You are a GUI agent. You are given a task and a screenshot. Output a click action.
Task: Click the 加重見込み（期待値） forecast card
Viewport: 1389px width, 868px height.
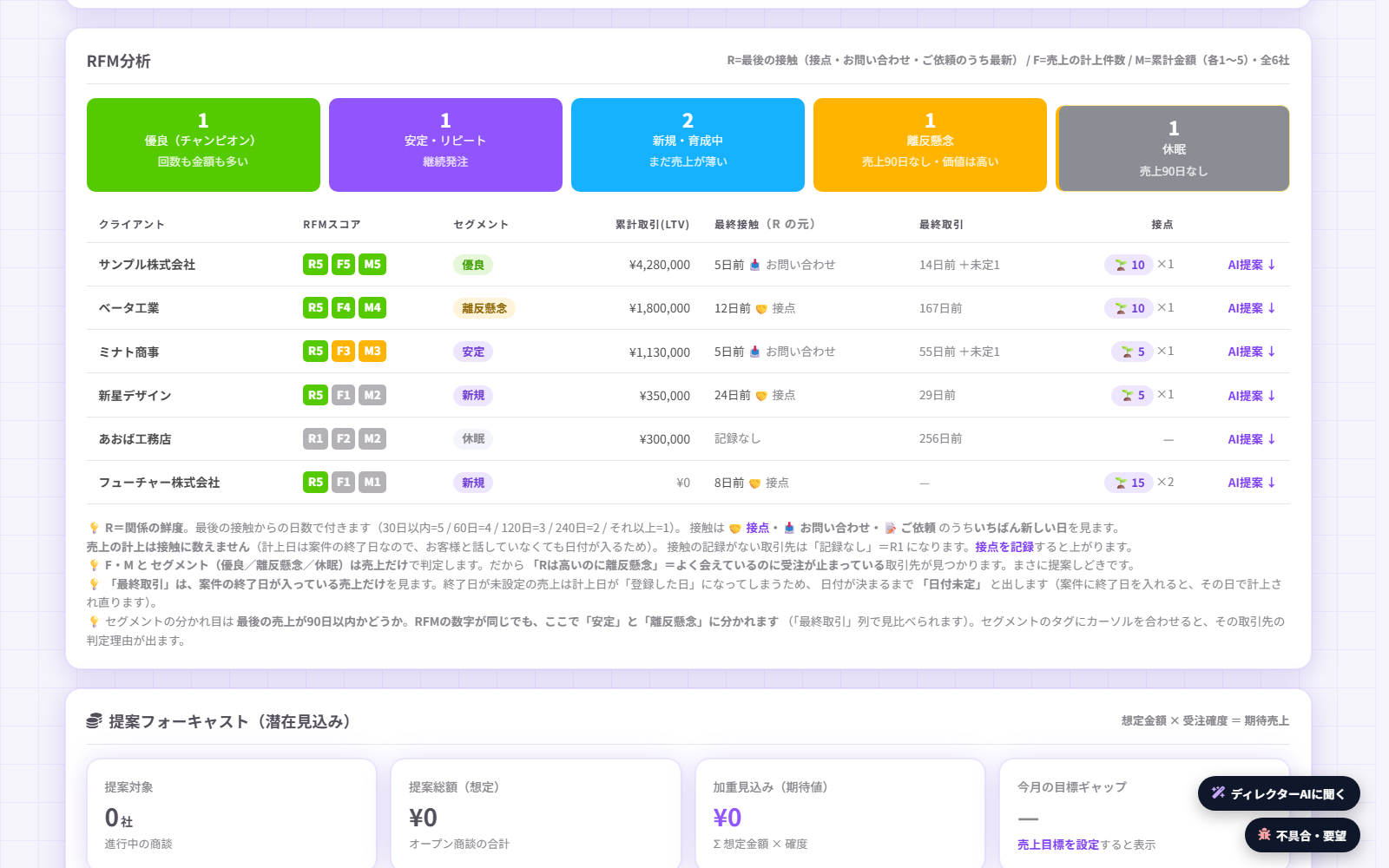(840, 814)
